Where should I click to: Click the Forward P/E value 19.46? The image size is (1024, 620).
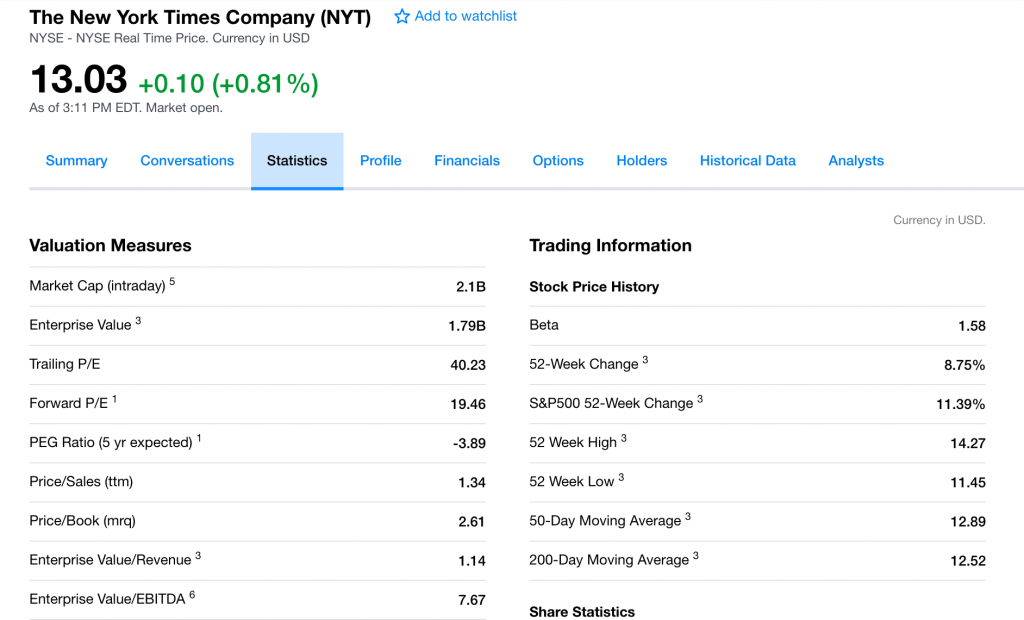point(468,404)
